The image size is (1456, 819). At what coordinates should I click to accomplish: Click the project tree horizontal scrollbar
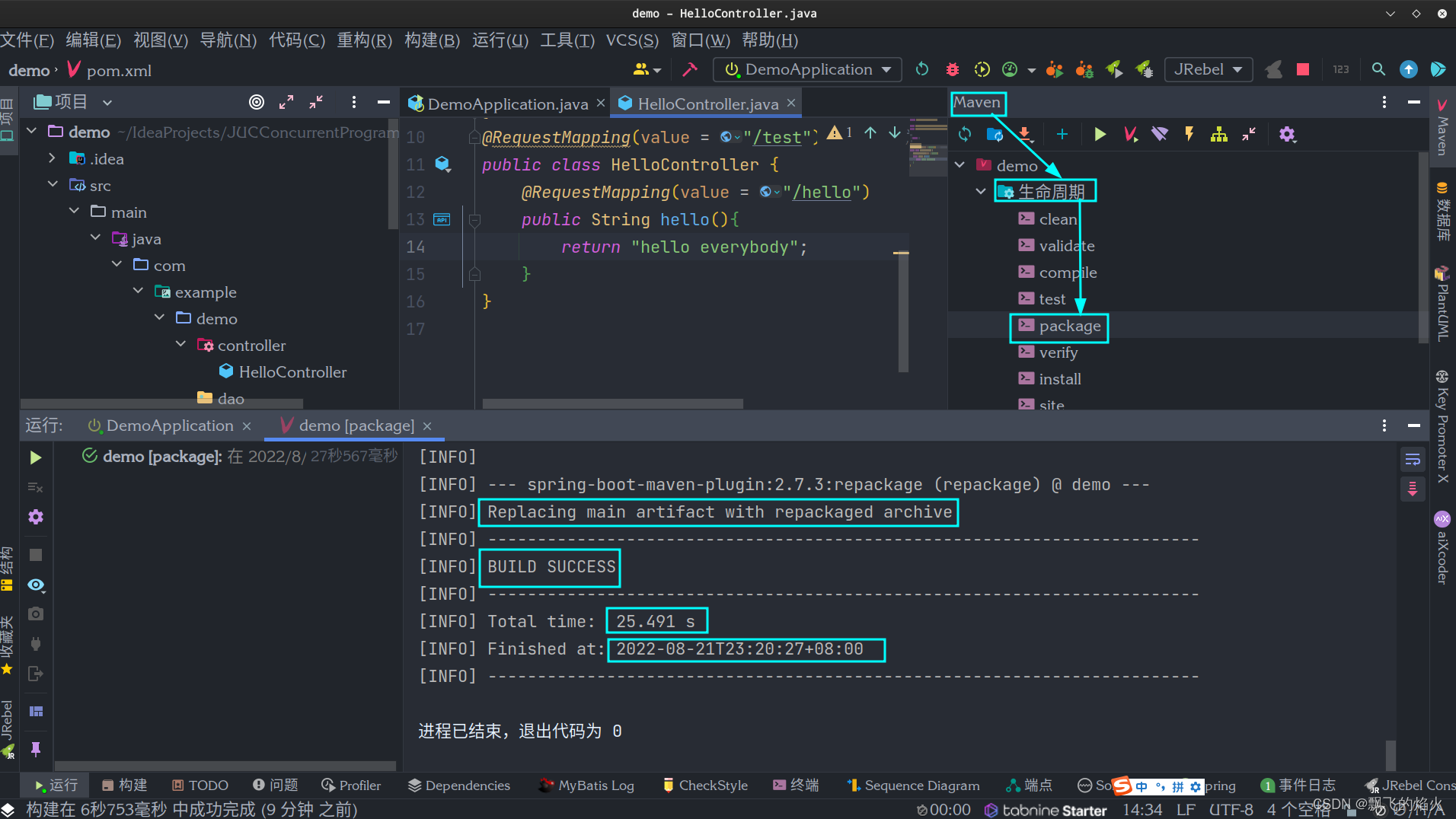tap(161, 403)
